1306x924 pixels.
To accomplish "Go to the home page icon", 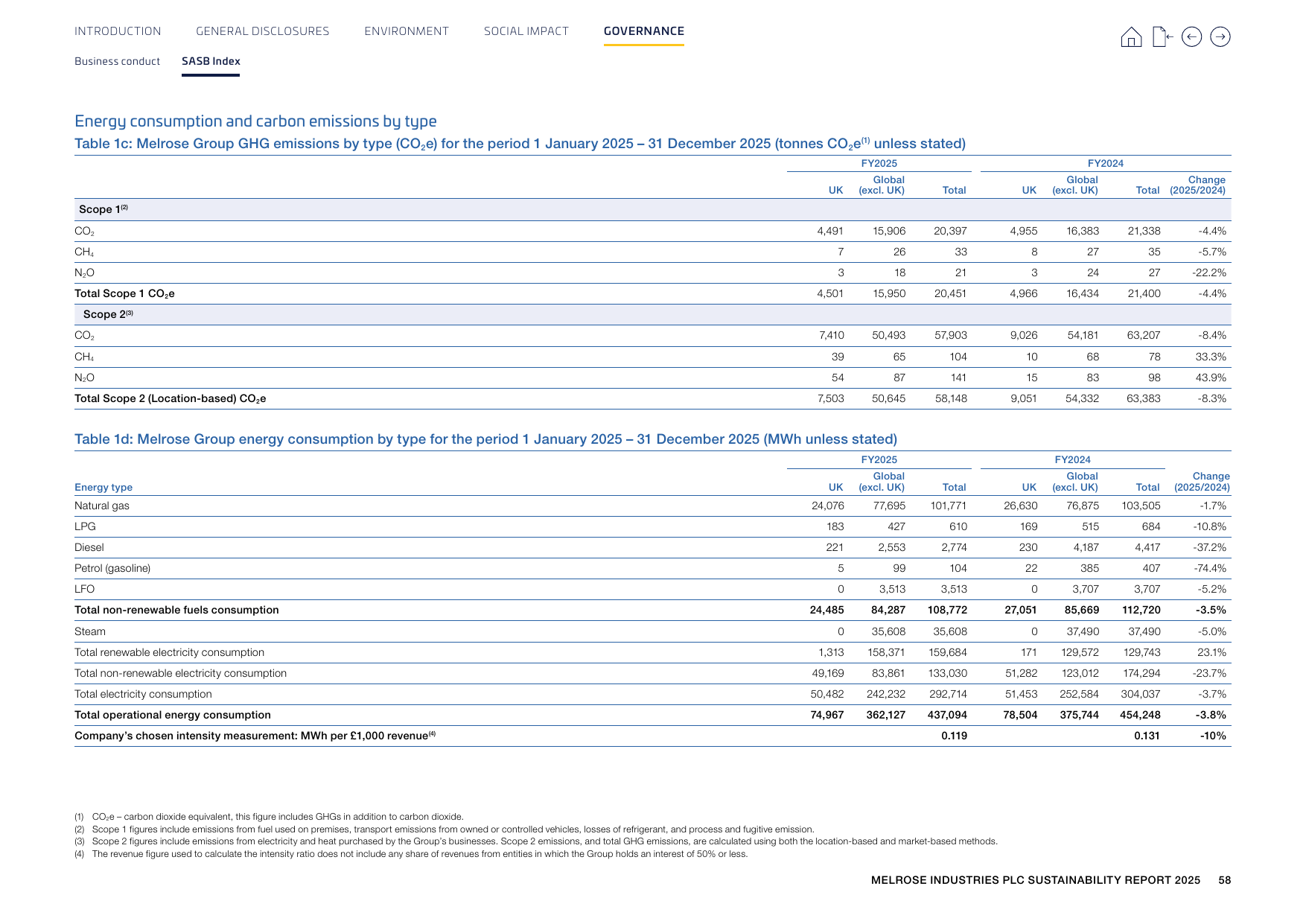I will tap(1131, 36).
